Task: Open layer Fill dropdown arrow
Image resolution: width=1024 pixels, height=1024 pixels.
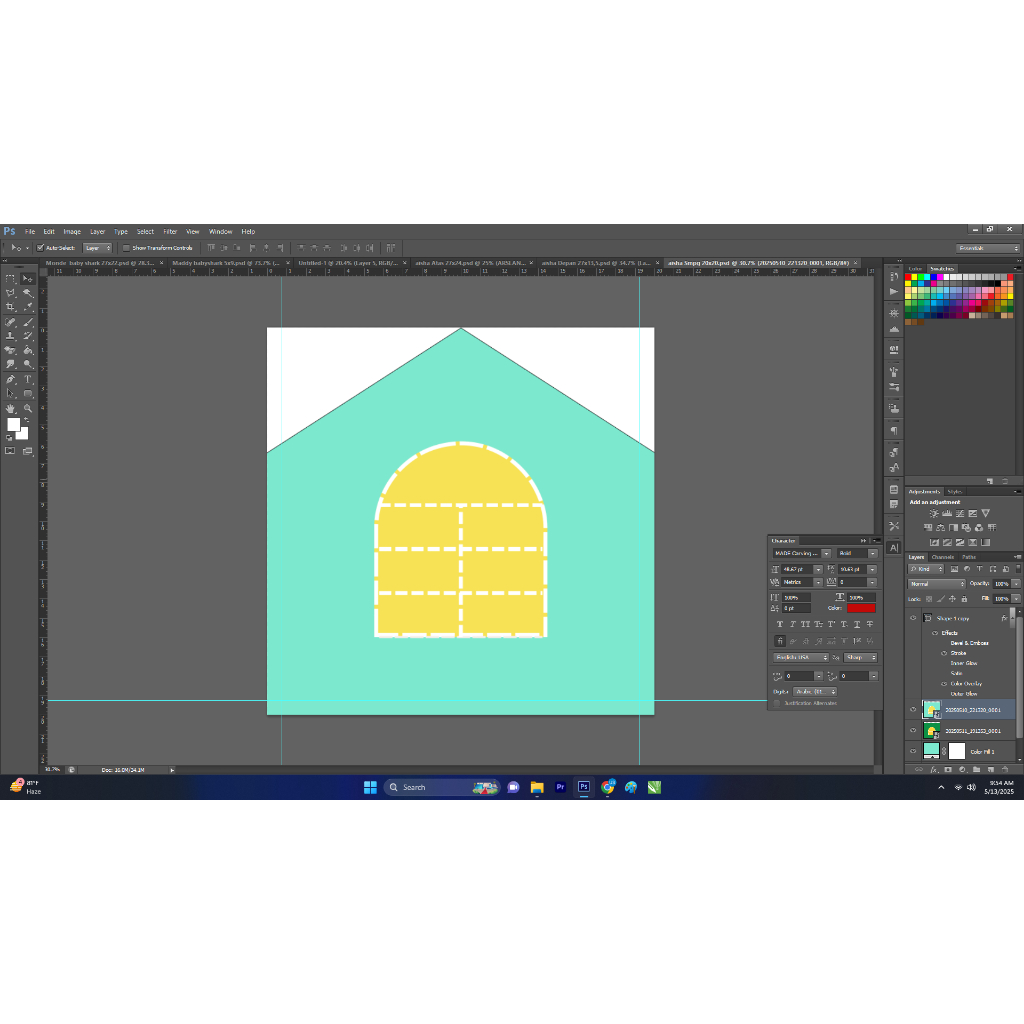Action: click(x=1016, y=599)
